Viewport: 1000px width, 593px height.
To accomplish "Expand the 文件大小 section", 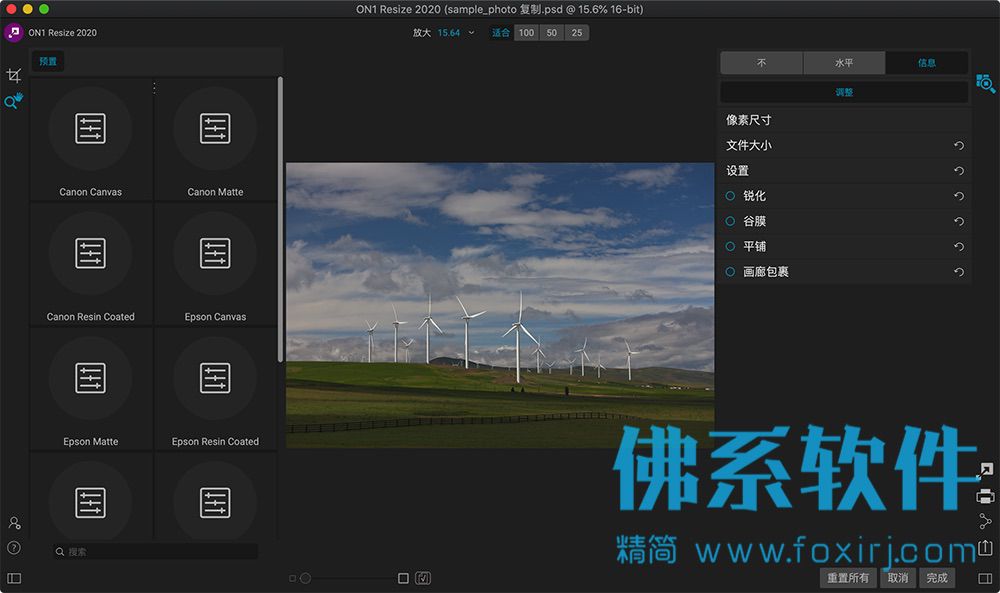I will (x=844, y=145).
